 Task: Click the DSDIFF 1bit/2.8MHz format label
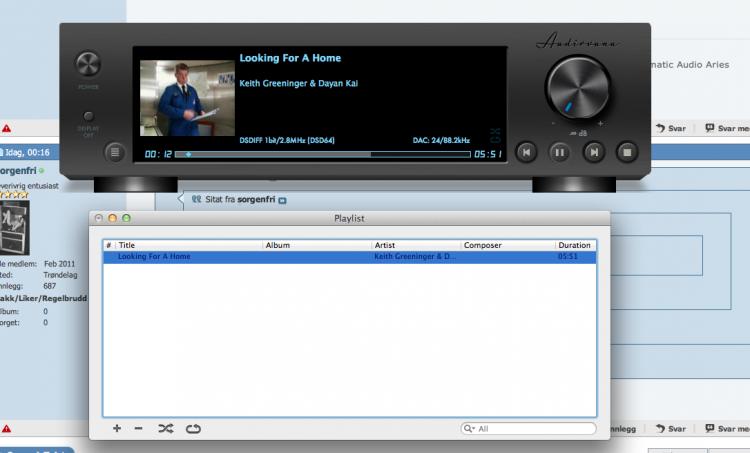287,140
